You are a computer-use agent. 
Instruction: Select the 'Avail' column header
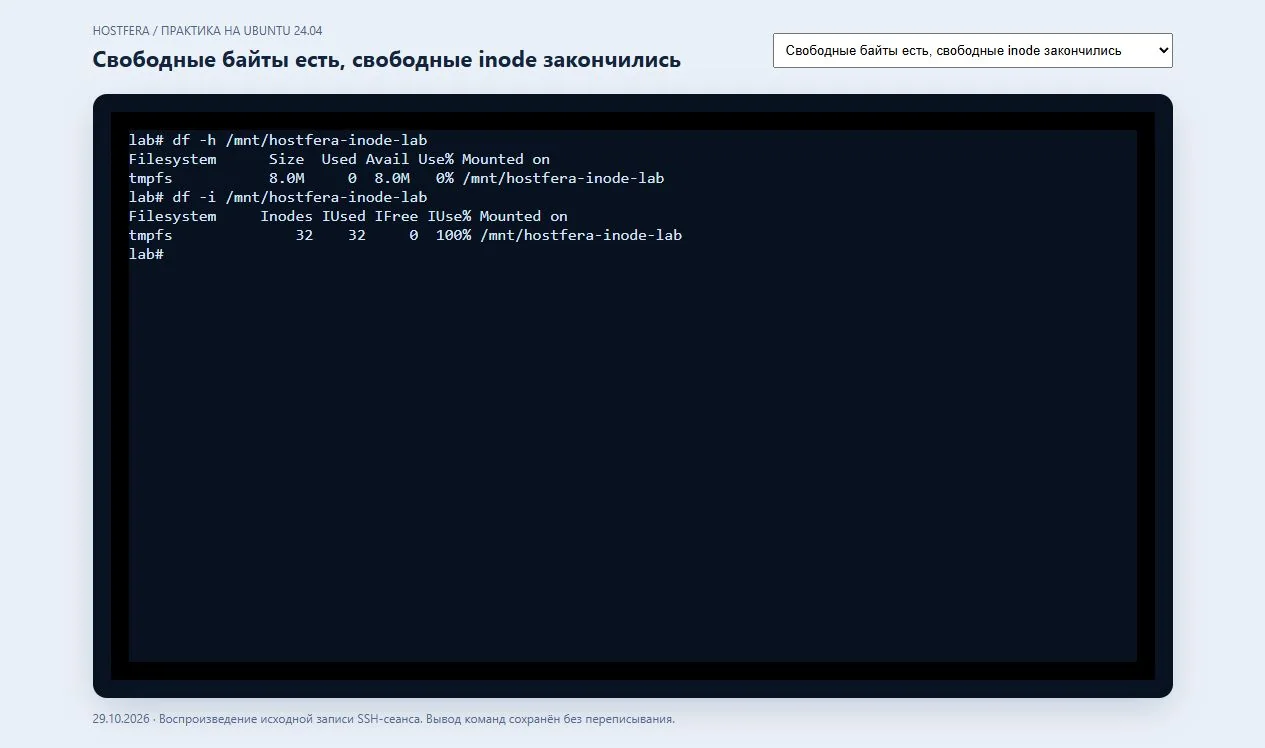click(387, 159)
